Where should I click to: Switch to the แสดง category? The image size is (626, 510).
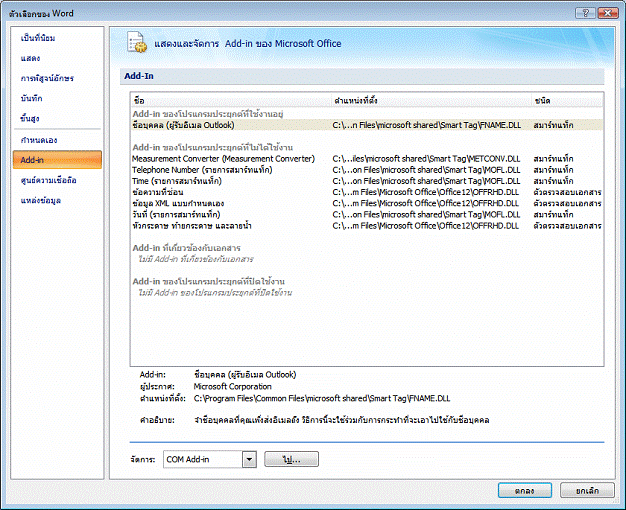point(31,58)
